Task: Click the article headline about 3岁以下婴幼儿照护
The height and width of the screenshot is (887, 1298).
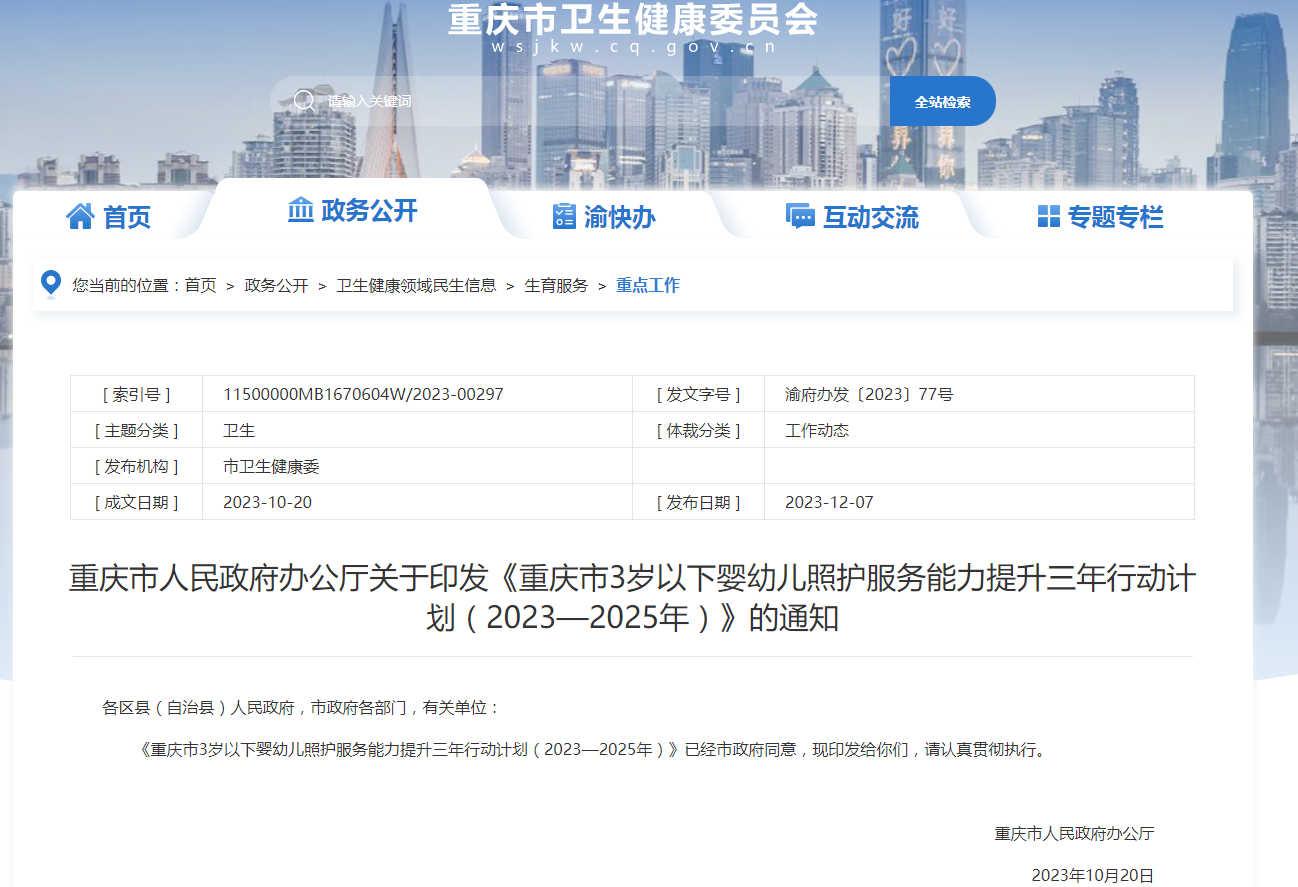Action: tap(632, 598)
